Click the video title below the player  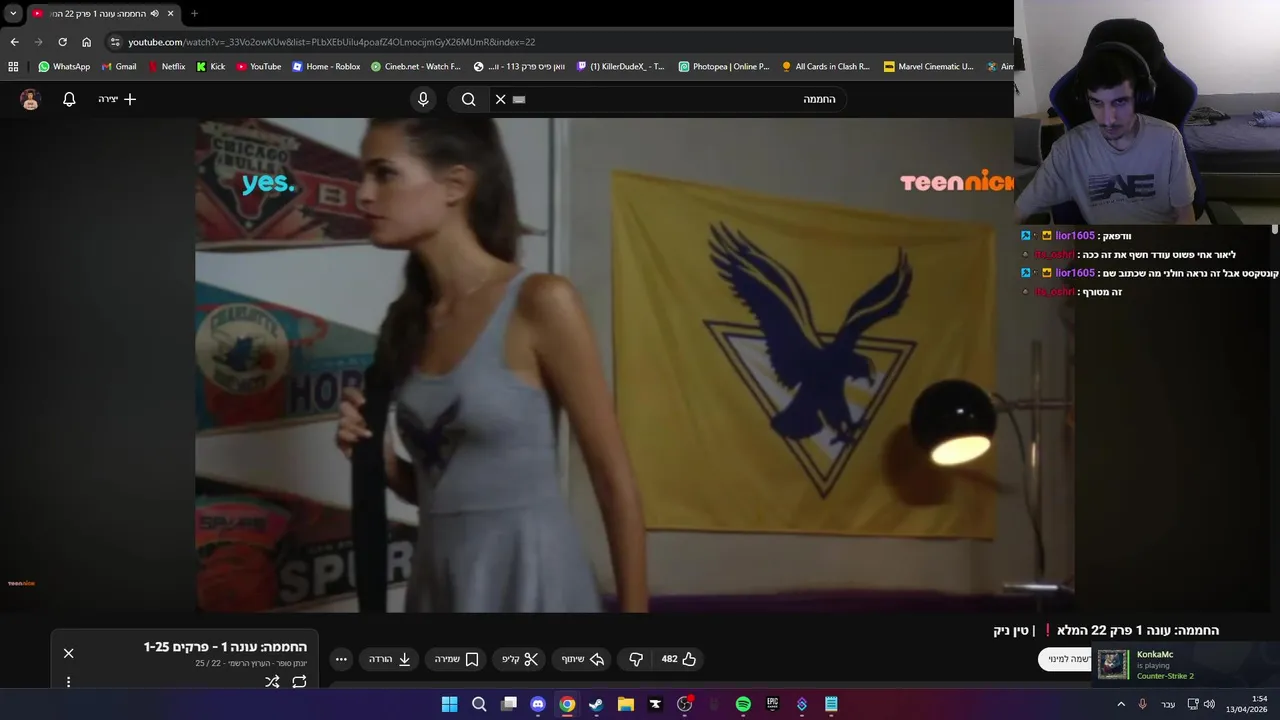click(x=1105, y=630)
